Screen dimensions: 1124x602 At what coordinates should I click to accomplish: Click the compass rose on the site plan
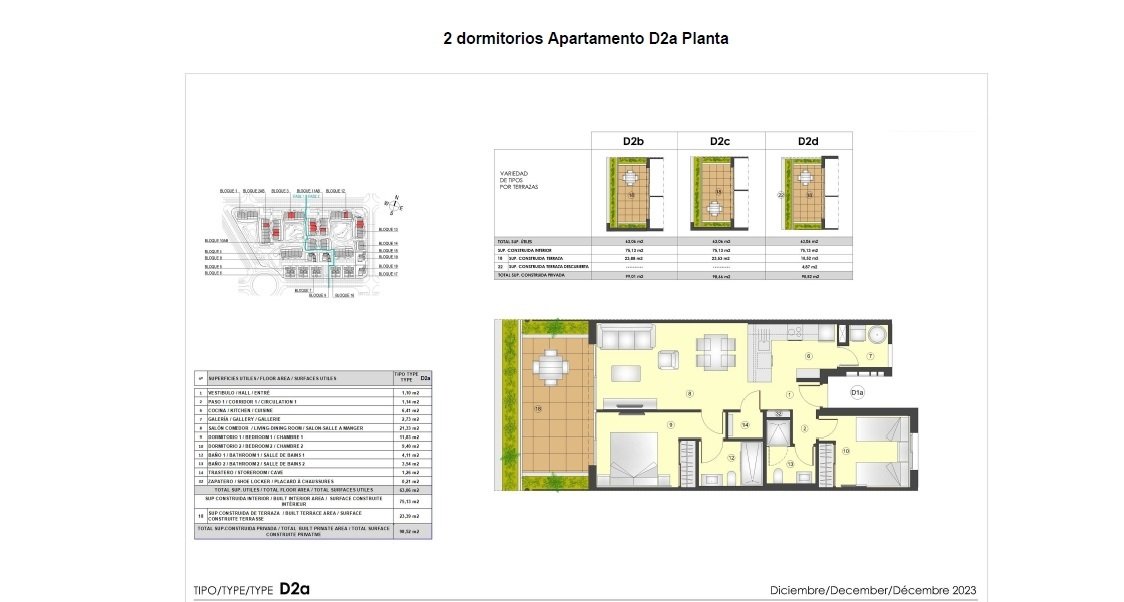pyautogui.click(x=396, y=204)
